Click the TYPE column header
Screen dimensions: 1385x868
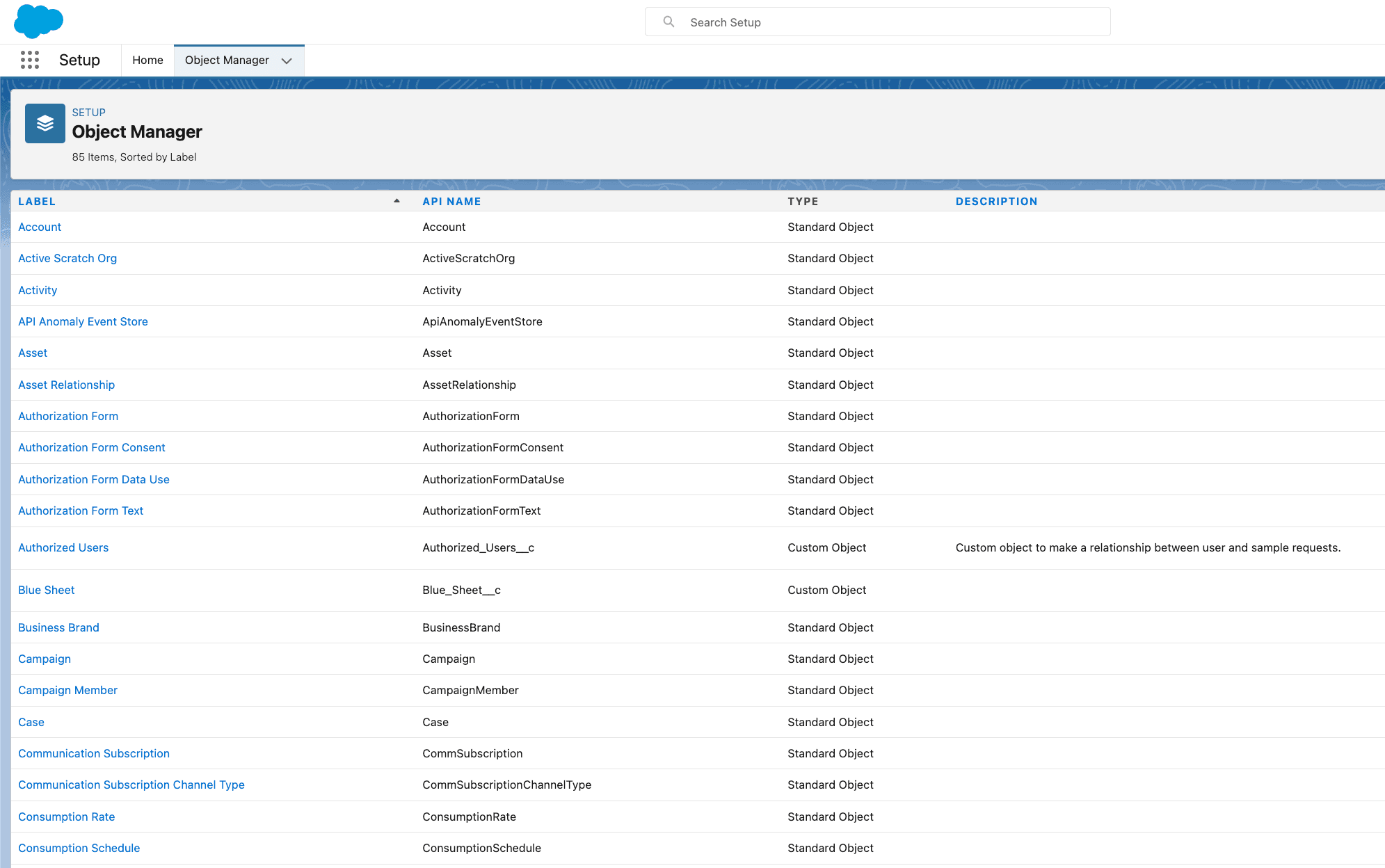[803, 201]
